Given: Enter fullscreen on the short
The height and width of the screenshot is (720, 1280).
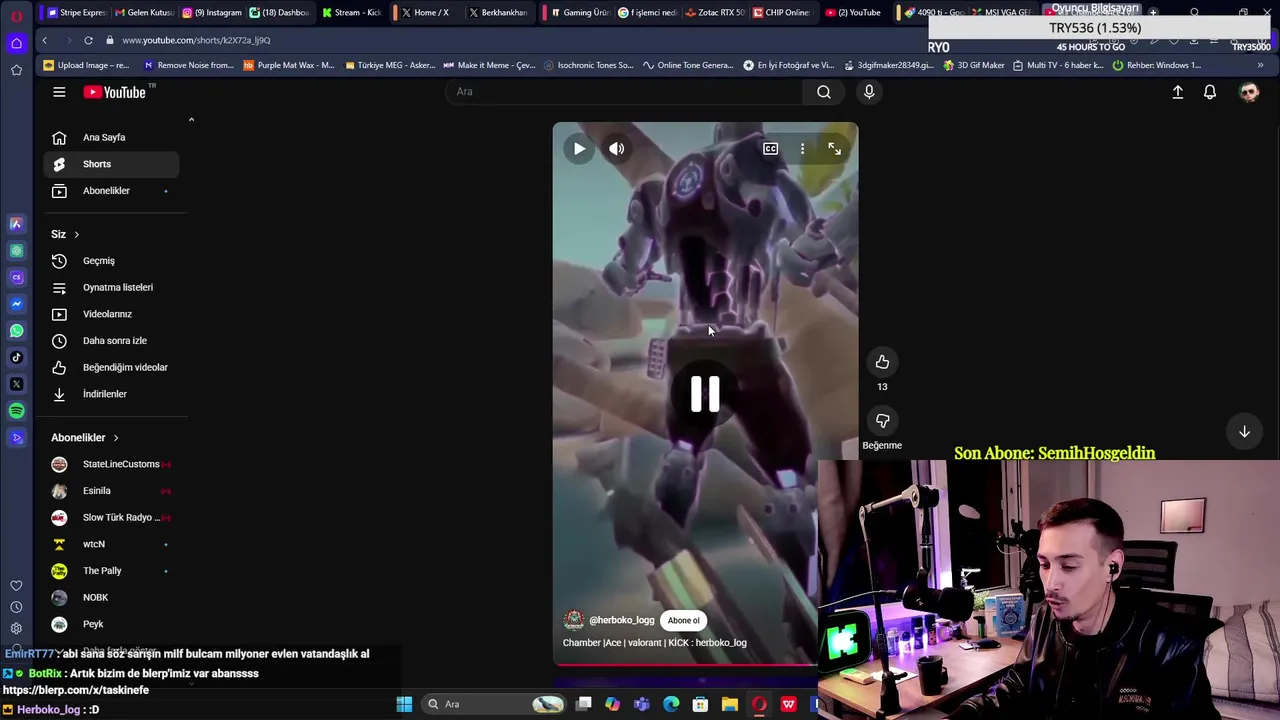Looking at the screenshot, I should [x=834, y=149].
